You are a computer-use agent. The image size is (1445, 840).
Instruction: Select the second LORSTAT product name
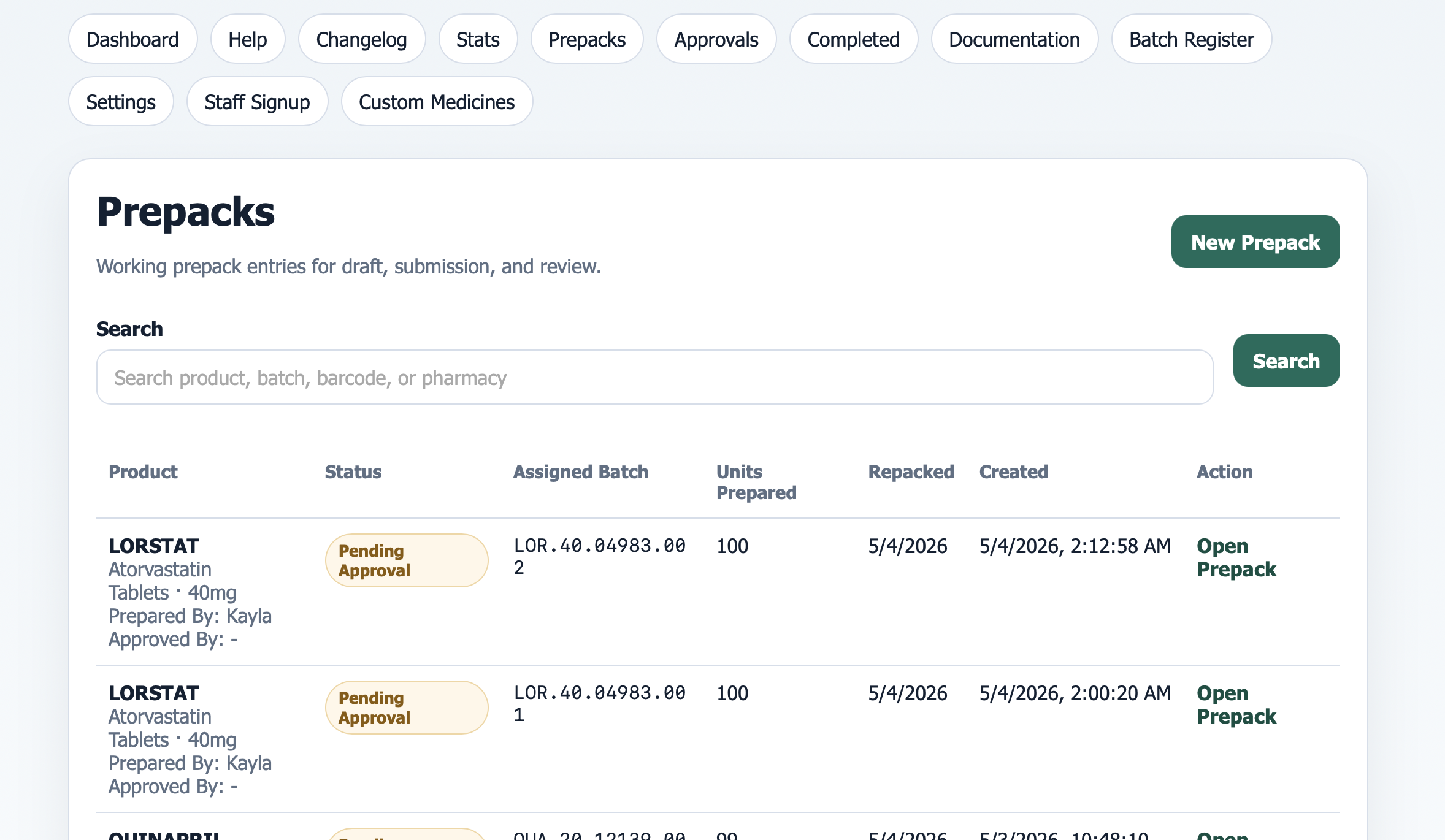coord(153,693)
